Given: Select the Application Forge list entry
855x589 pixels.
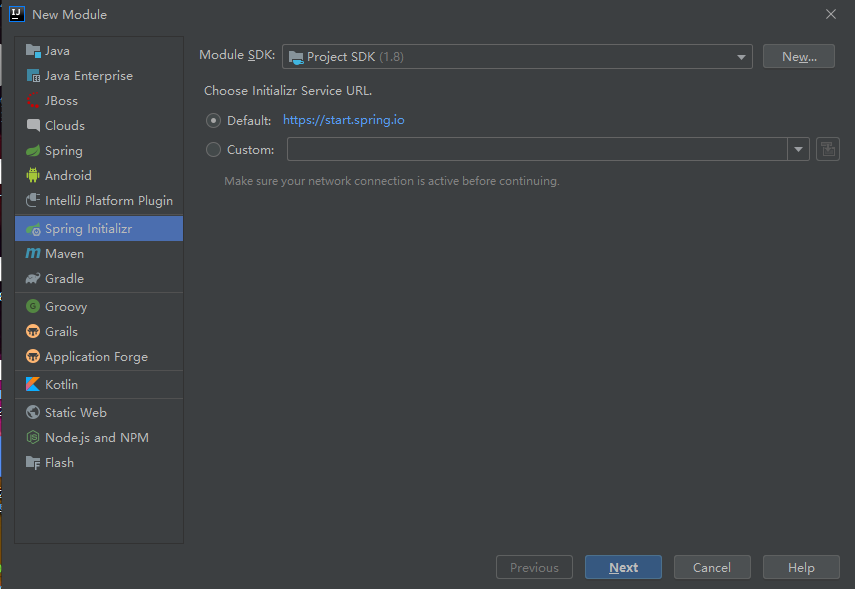Looking at the screenshot, I should click(x=99, y=357).
